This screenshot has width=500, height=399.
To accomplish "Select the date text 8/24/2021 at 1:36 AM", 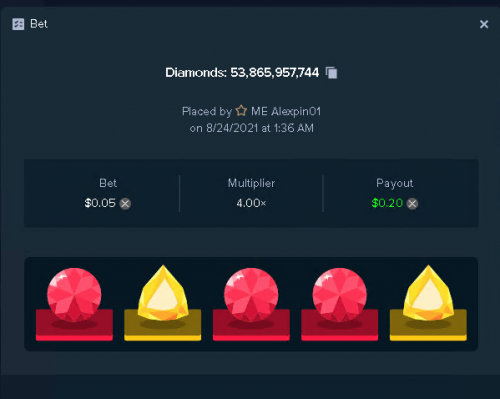I will (260, 128).
